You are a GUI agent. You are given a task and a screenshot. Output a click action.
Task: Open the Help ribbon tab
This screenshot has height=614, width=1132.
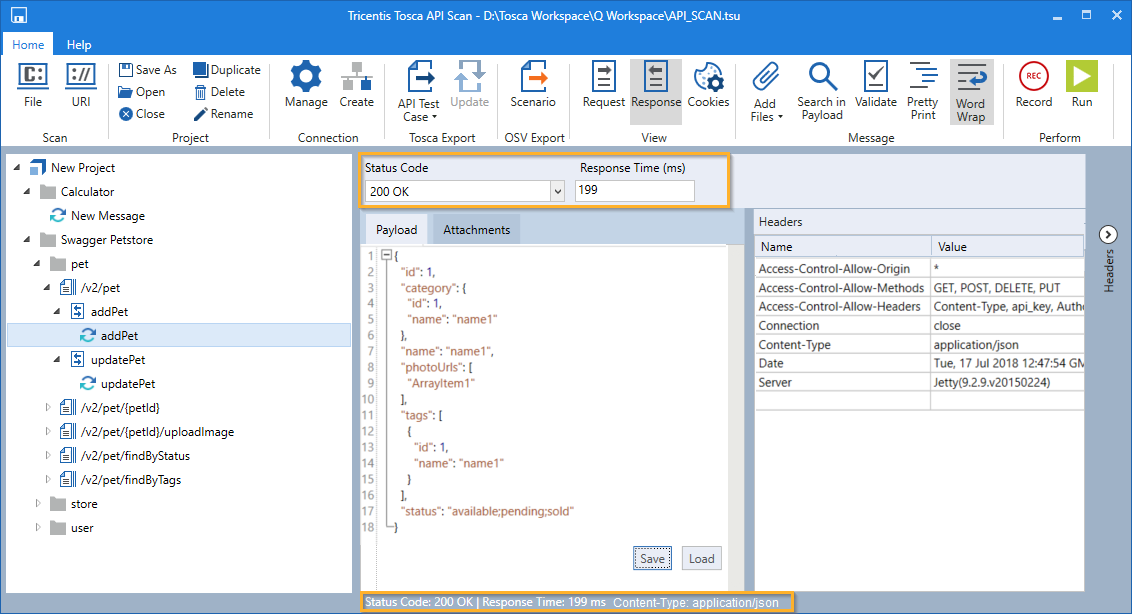(x=79, y=45)
